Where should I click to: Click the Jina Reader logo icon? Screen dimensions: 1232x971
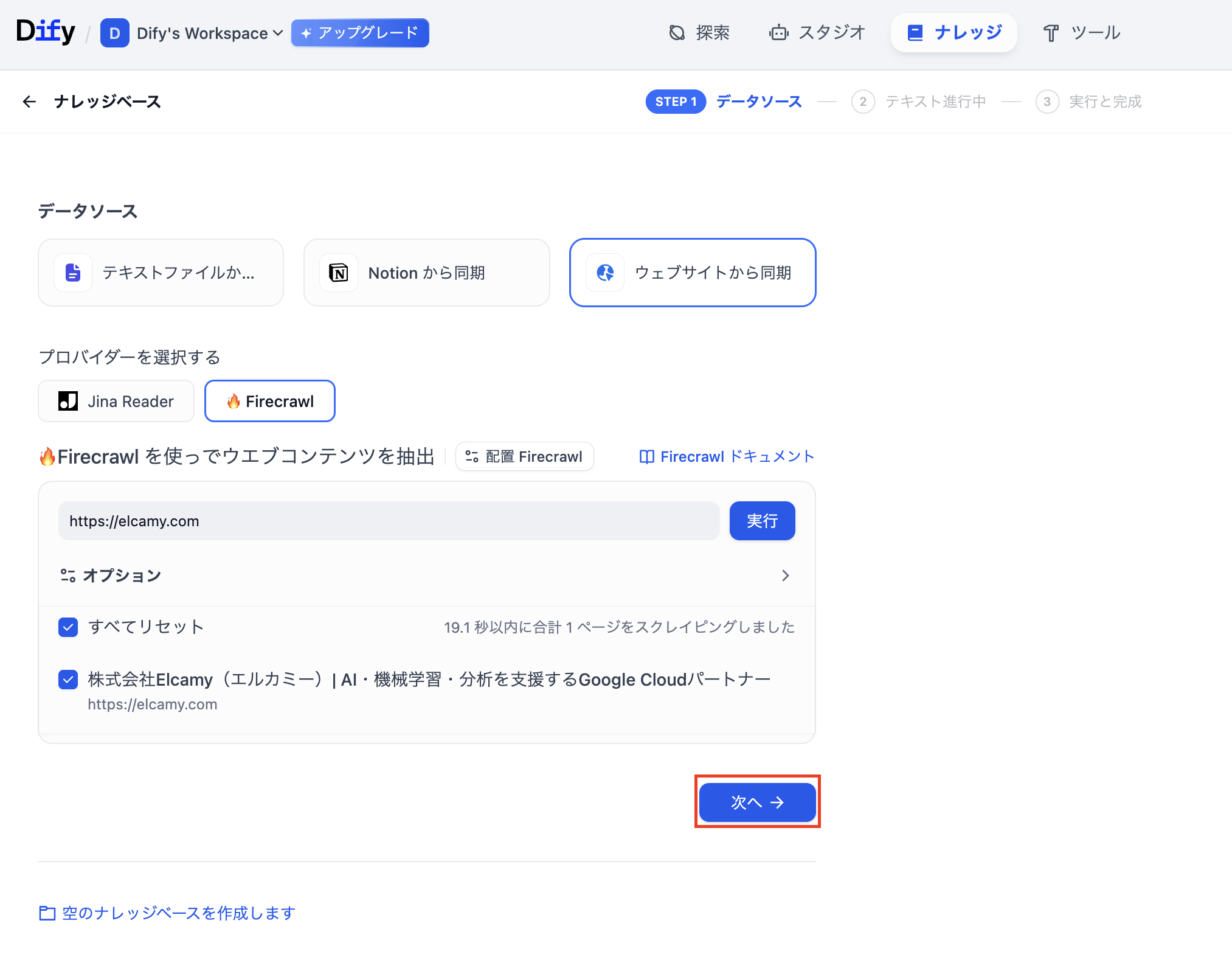click(x=68, y=401)
